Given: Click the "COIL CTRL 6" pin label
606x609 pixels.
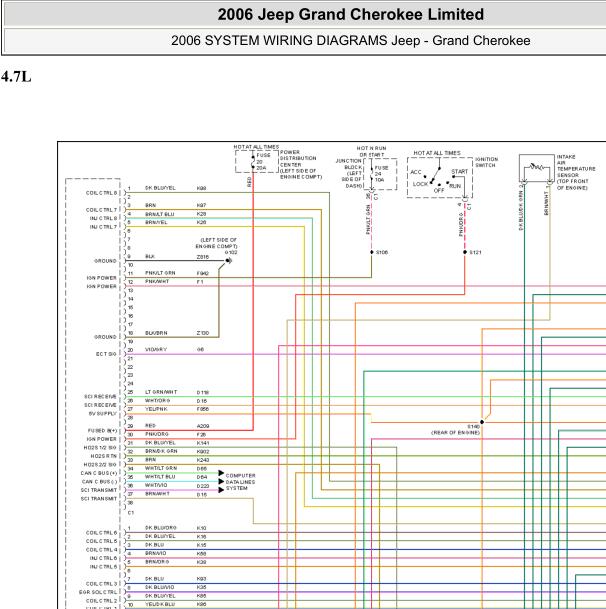Looking at the screenshot, I should (101, 533).
